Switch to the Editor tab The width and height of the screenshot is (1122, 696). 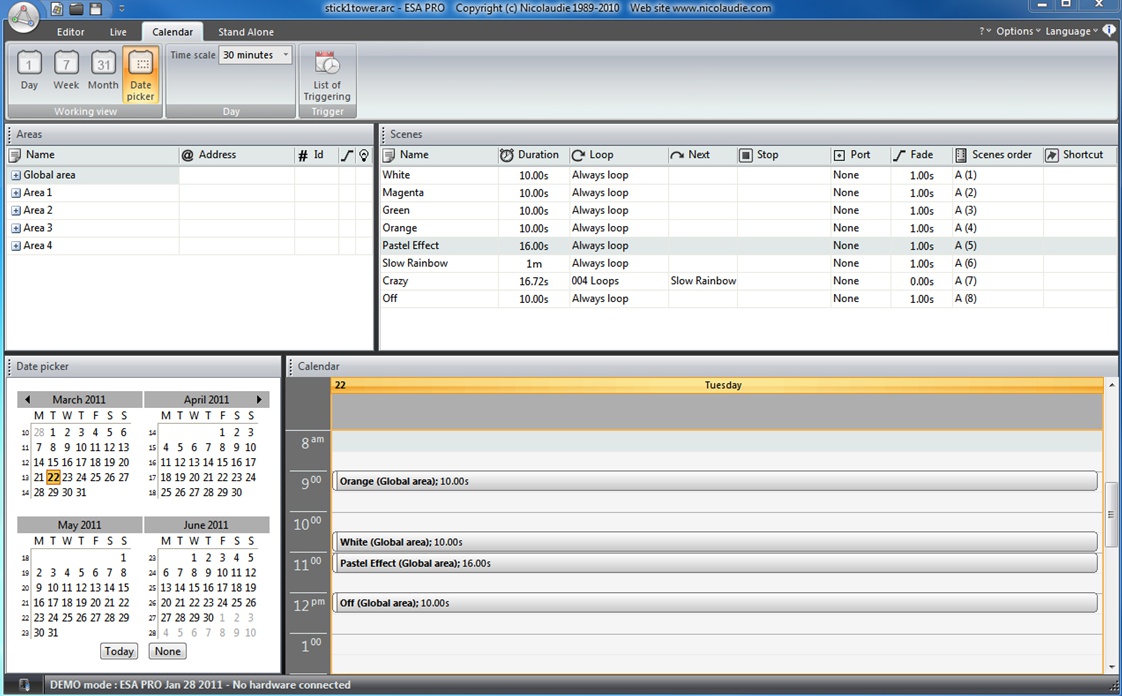[71, 32]
